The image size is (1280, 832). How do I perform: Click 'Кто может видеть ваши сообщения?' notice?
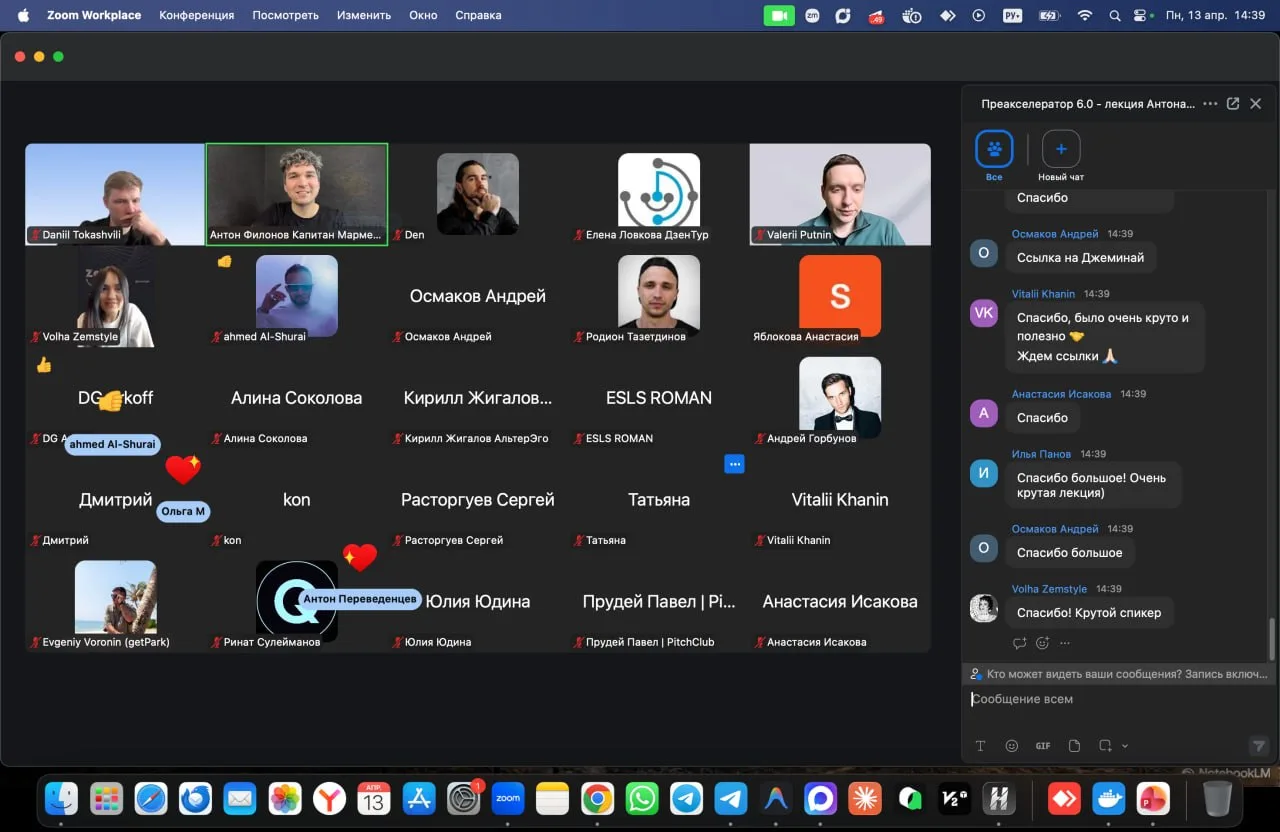[1118, 674]
